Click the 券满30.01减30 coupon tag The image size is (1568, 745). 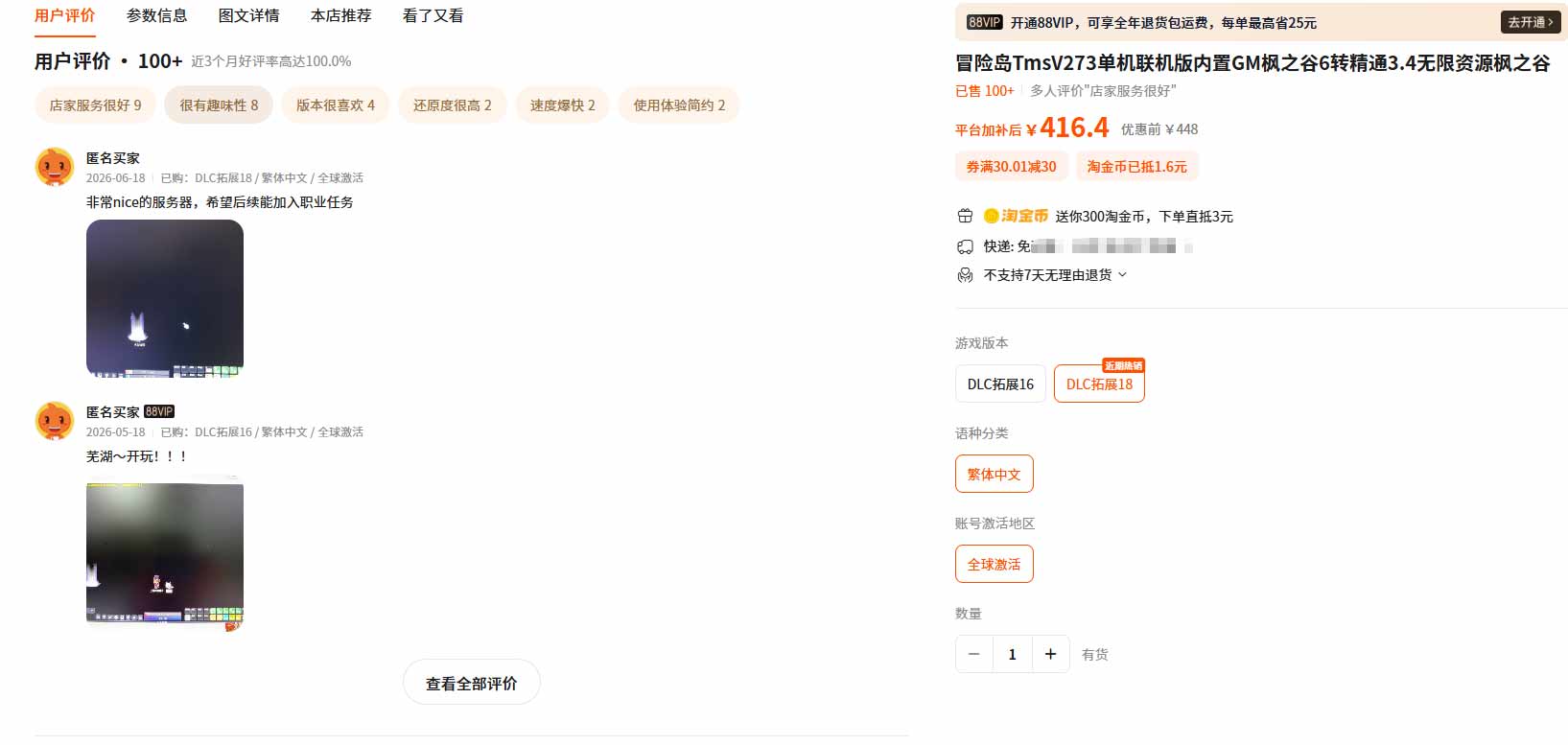coord(1011,167)
